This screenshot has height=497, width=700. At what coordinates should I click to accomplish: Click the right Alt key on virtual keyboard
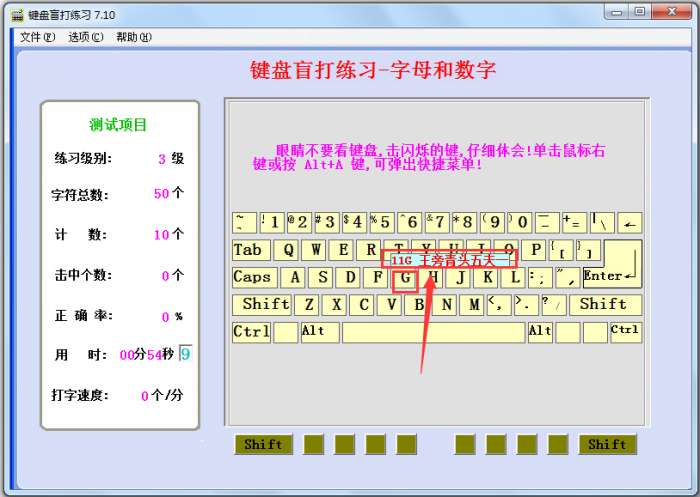540,332
